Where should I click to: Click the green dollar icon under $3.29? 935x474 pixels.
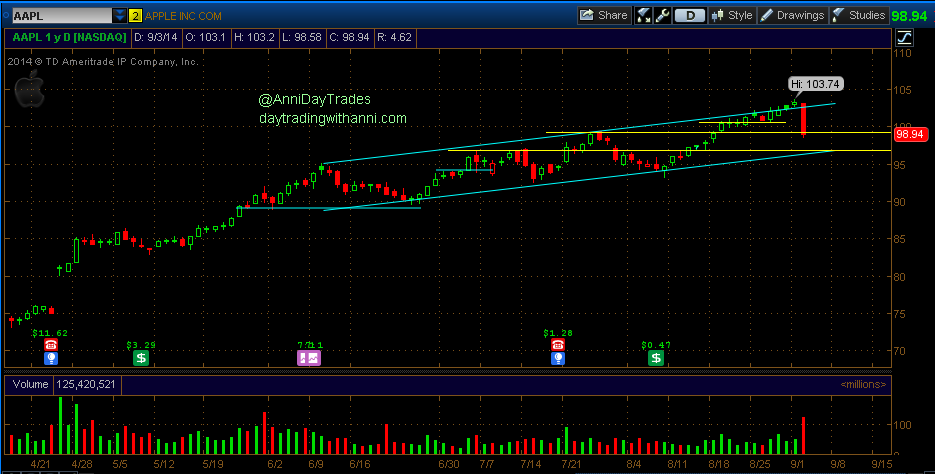[x=141, y=358]
